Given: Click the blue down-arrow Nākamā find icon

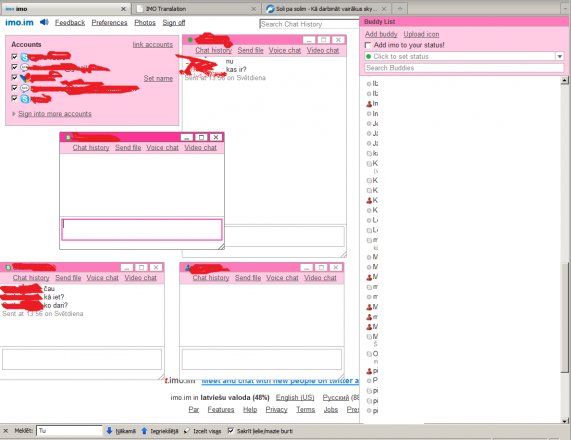Looking at the screenshot, I should coord(109,431).
